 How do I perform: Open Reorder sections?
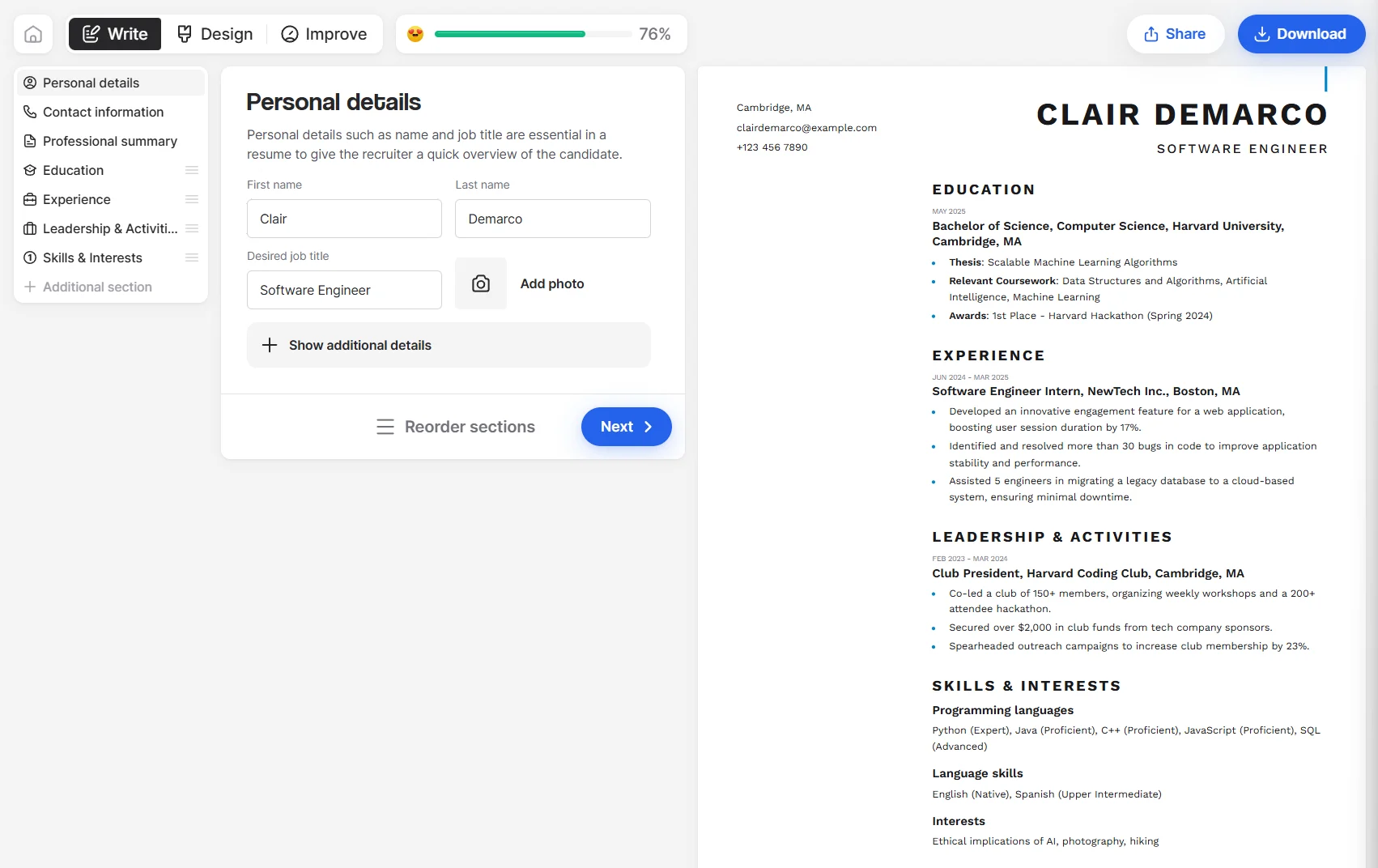(454, 427)
